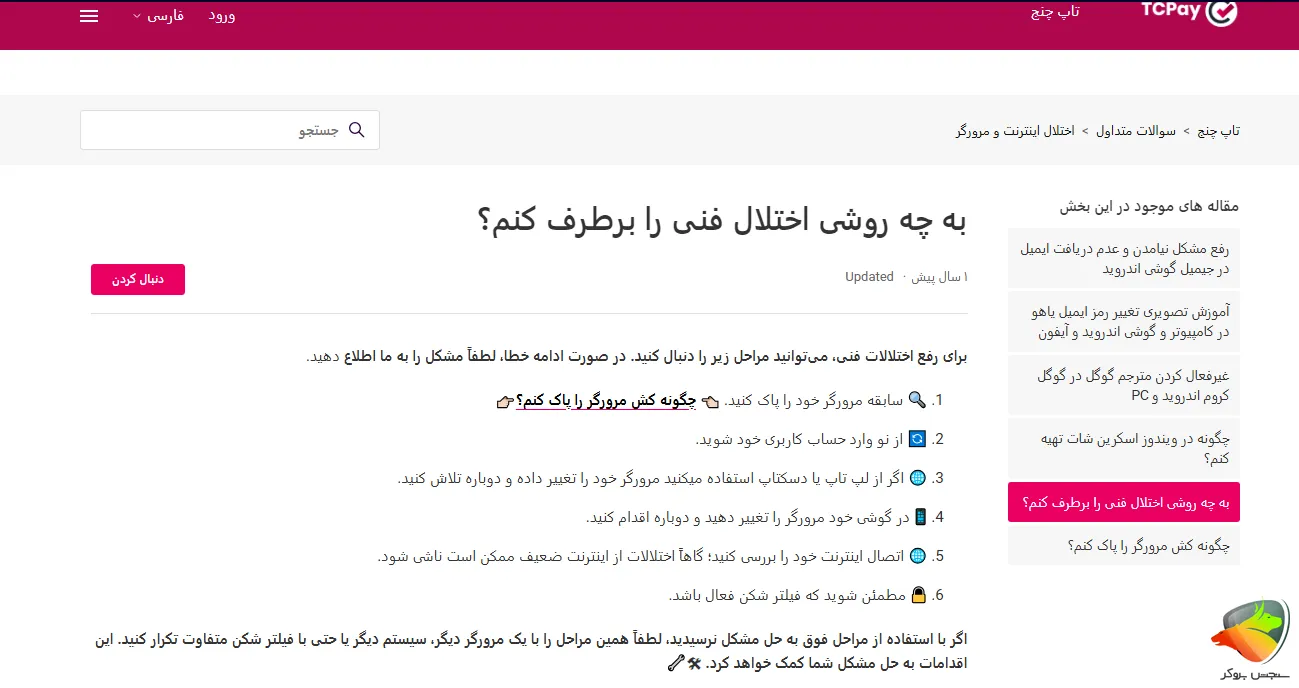Click the TCPay logo in the header
The width and height of the screenshot is (1299, 688).
pyautogui.click(x=1188, y=14)
